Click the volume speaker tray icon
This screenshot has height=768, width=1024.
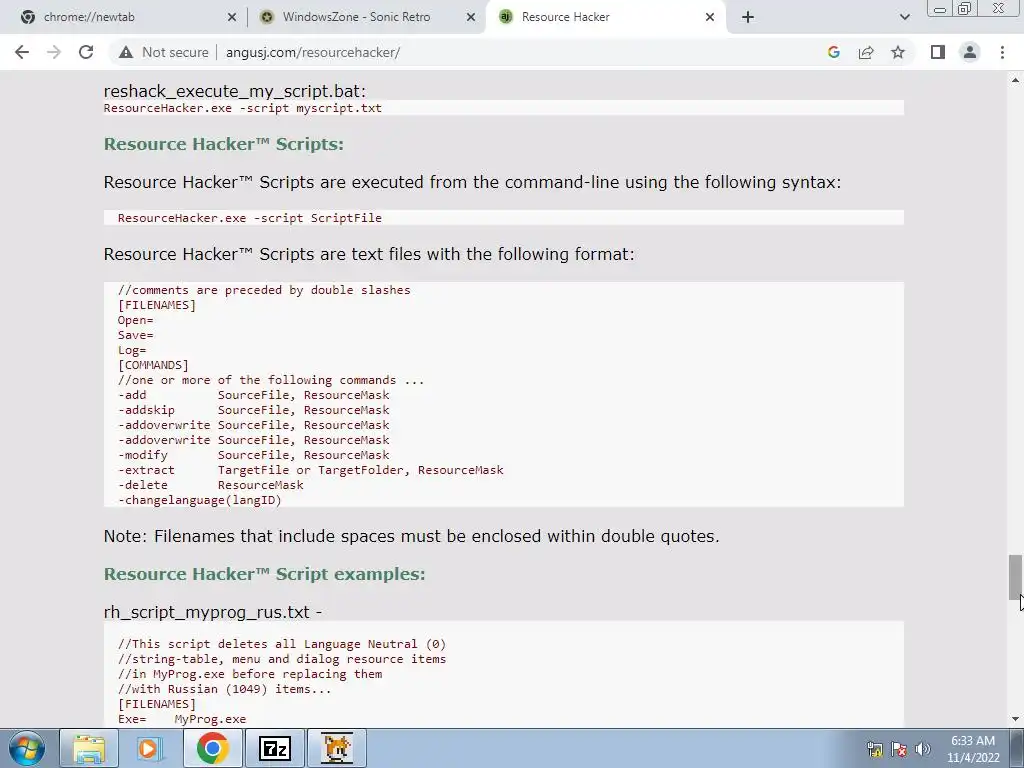point(923,749)
